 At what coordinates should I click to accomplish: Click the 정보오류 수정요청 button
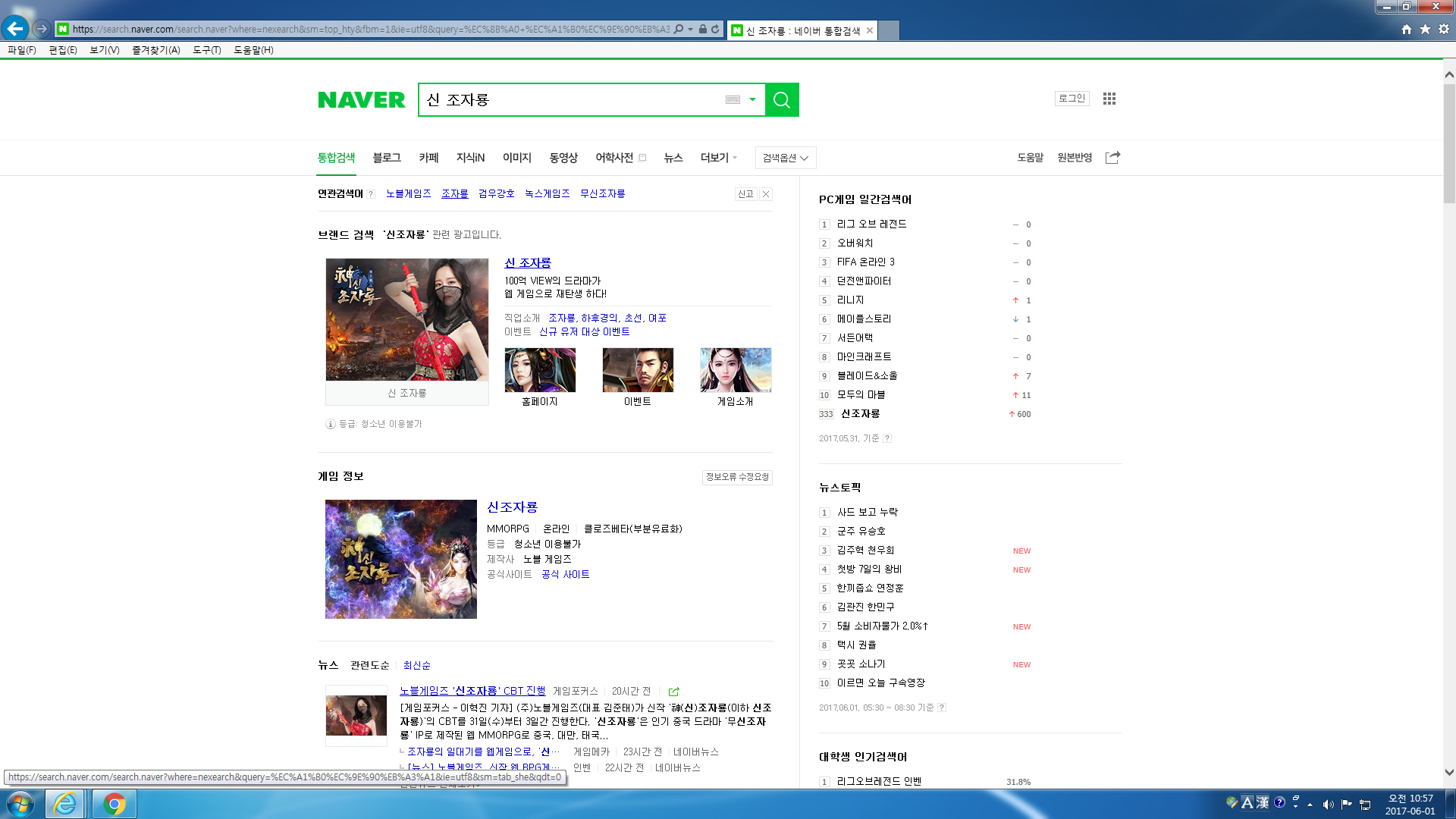point(737,477)
